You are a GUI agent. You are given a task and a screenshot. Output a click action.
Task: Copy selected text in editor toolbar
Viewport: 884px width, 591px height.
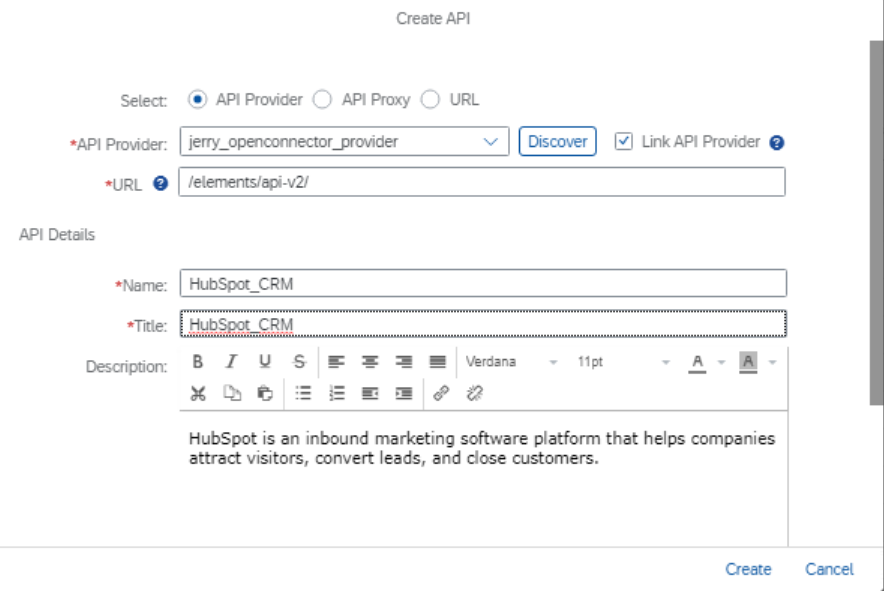232,393
